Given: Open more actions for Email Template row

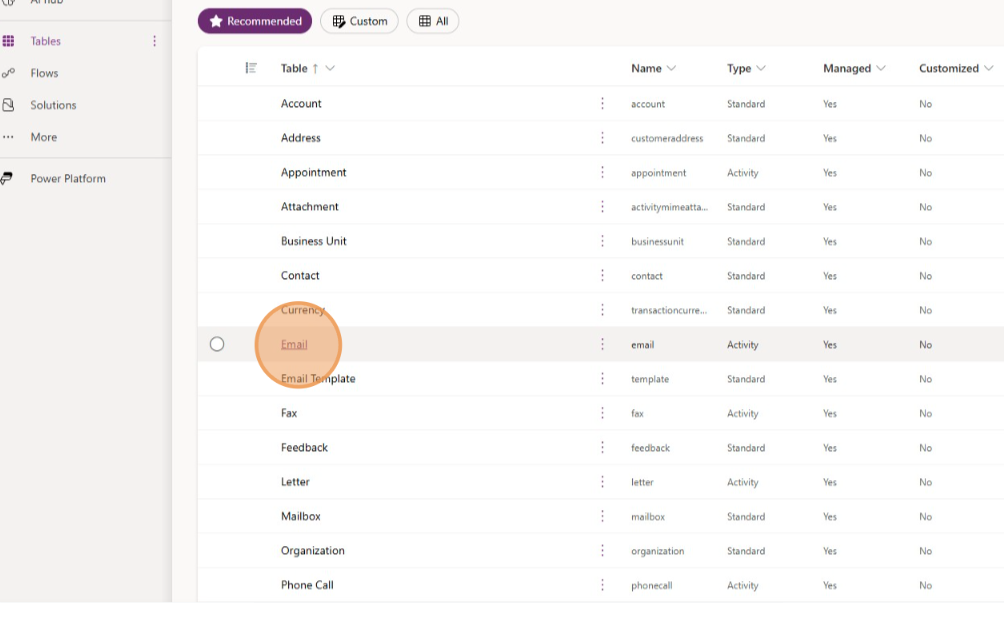Looking at the screenshot, I should point(602,379).
